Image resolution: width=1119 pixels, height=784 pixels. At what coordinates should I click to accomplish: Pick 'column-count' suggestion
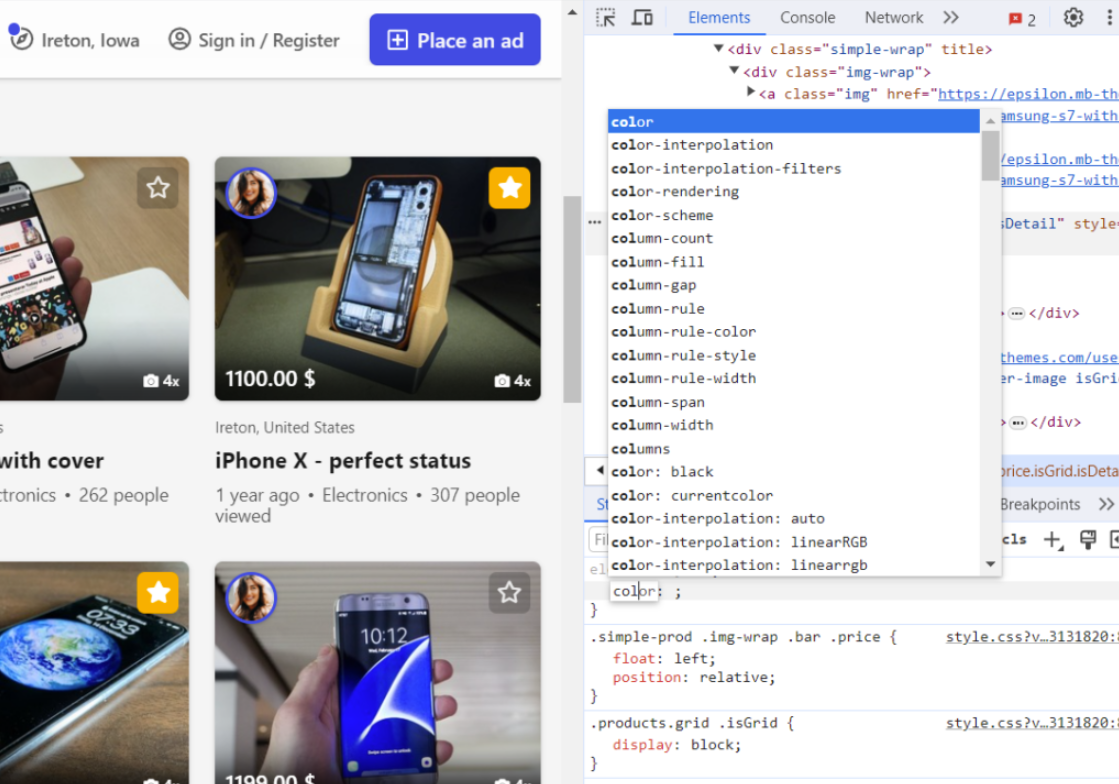point(794,238)
